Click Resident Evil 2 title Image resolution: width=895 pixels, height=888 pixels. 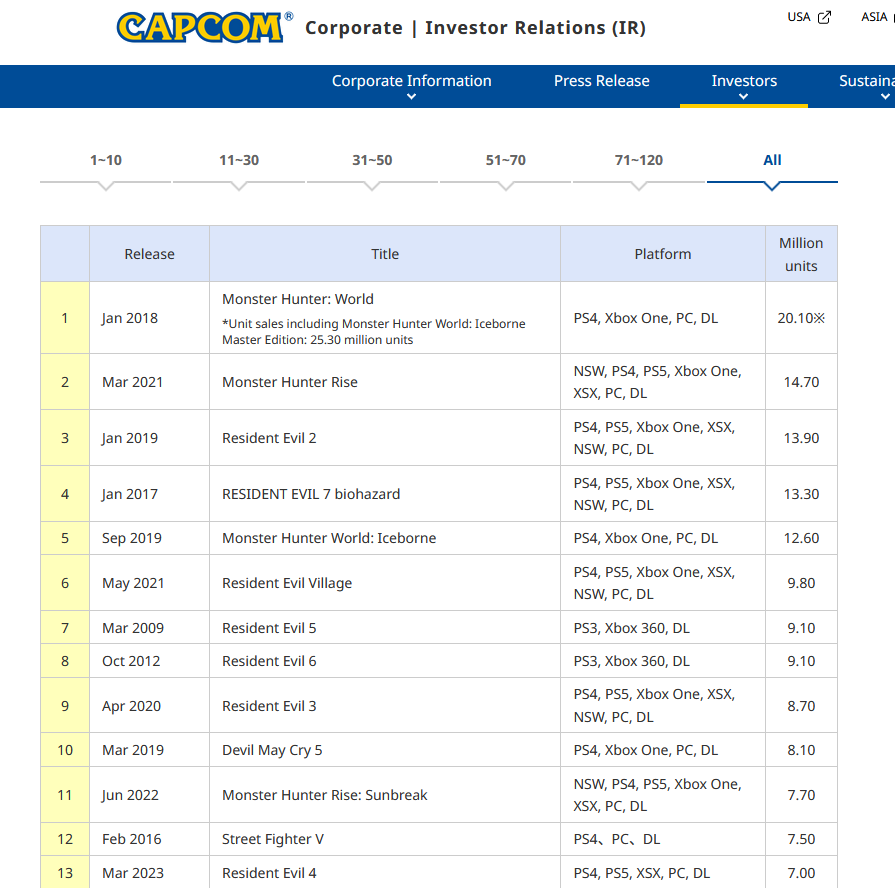[x=269, y=438]
